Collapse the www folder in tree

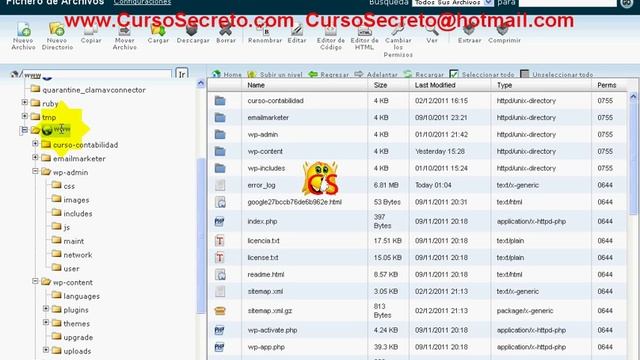[24, 130]
